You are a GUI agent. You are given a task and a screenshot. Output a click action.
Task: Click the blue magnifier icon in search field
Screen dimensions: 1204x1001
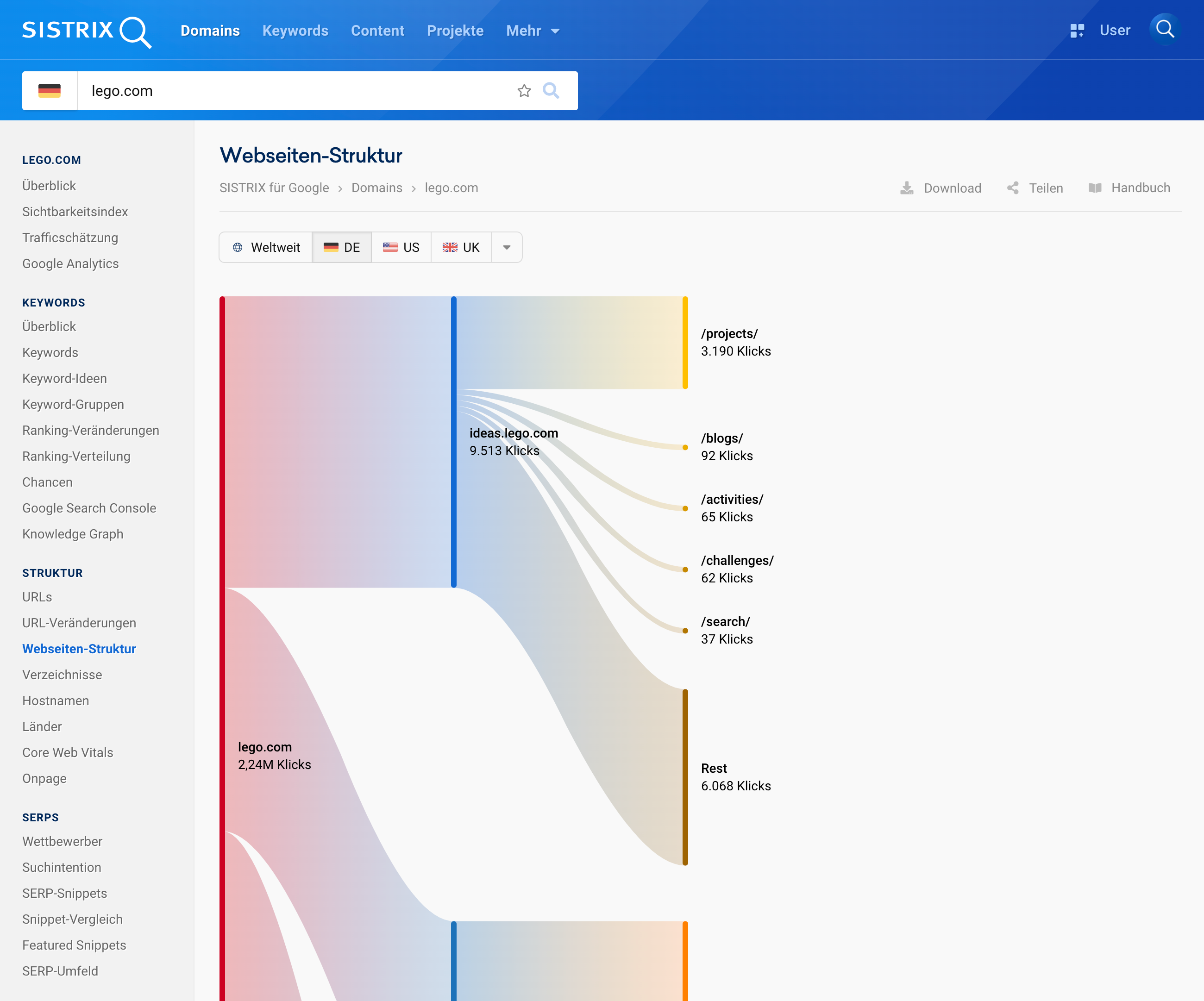click(x=551, y=91)
